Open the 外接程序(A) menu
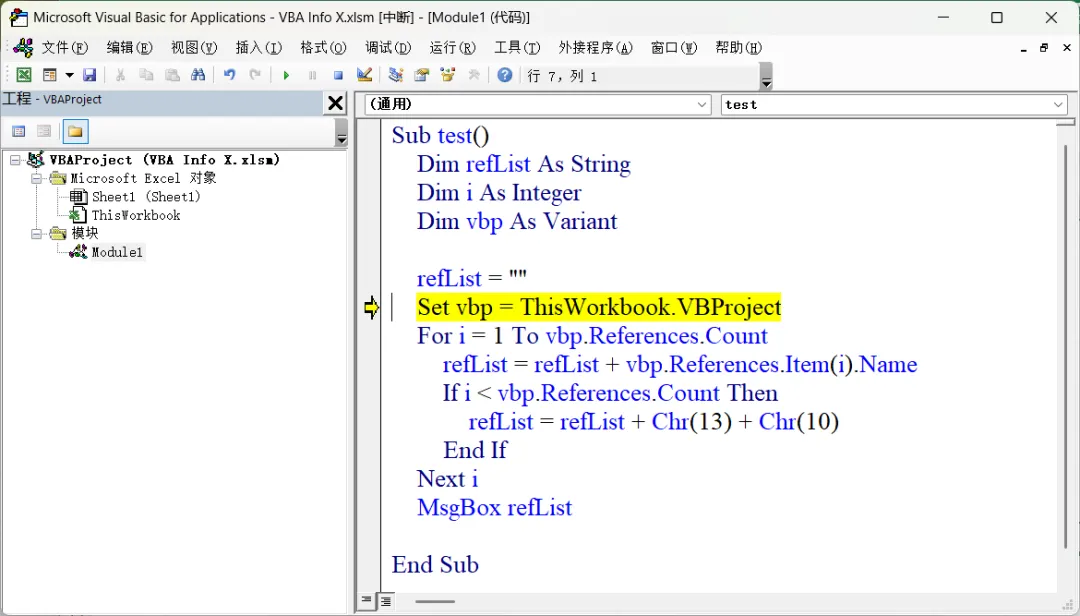1080x616 pixels. [595, 48]
